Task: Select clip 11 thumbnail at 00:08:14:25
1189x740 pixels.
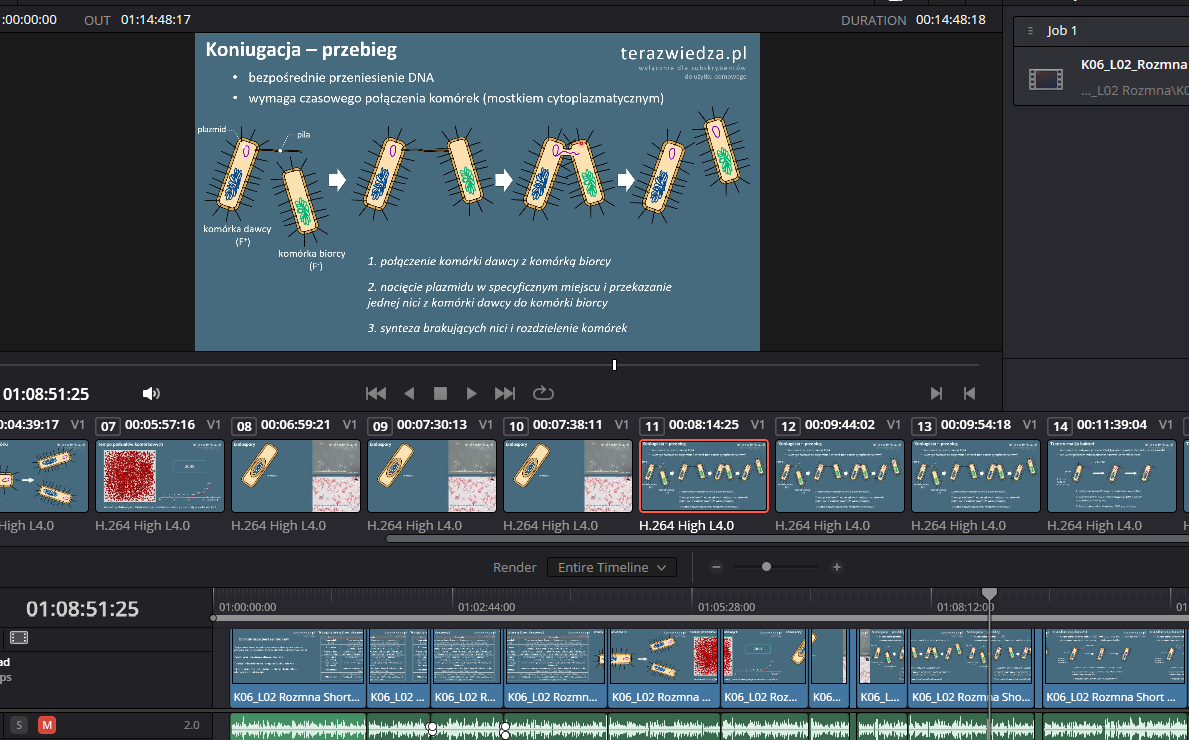Action: coord(703,476)
